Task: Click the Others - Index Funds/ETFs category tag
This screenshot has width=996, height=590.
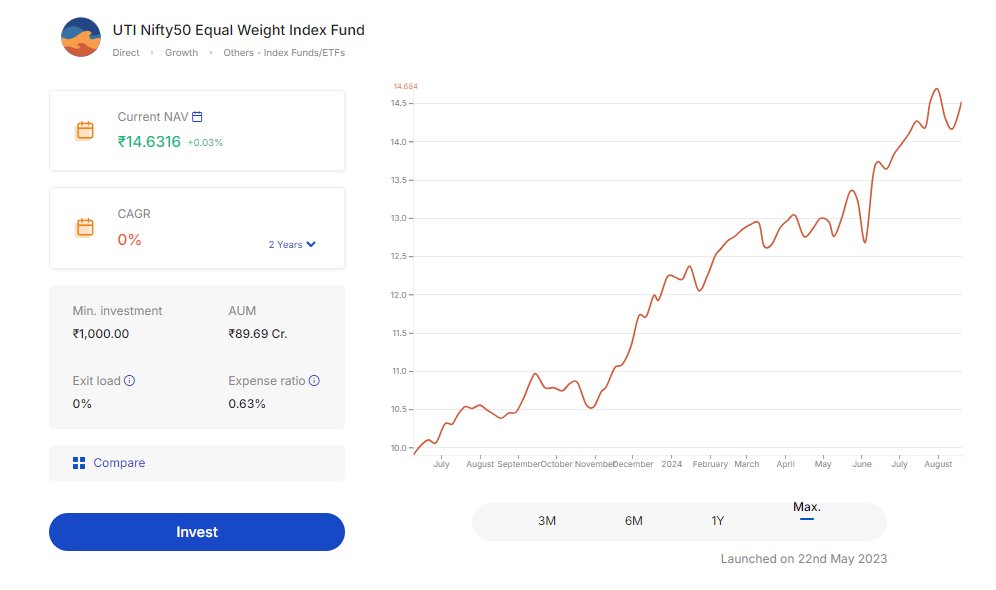Action: coord(284,53)
